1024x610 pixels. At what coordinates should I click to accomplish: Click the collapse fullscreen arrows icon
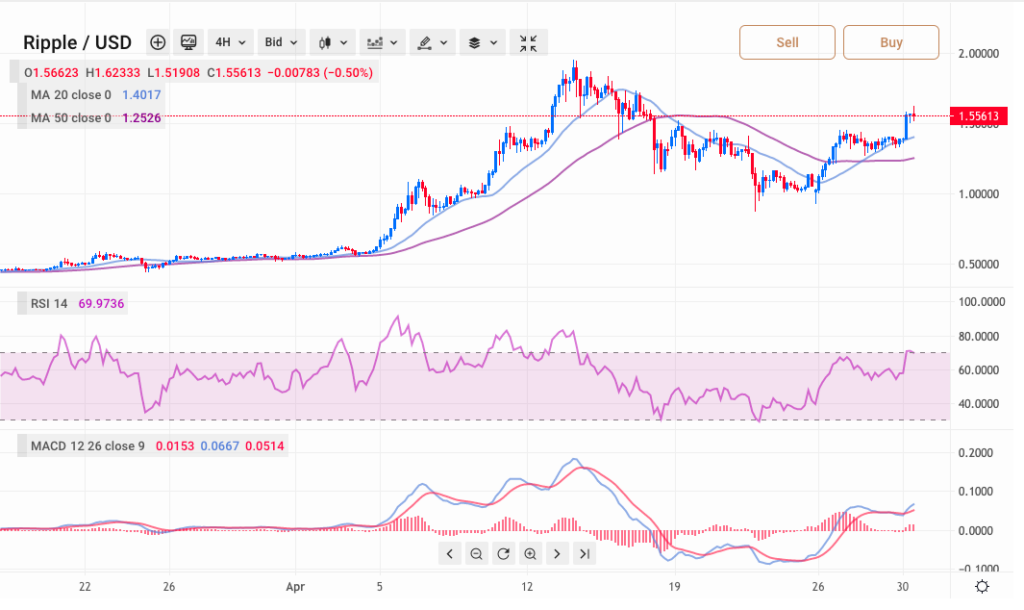[x=528, y=42]
